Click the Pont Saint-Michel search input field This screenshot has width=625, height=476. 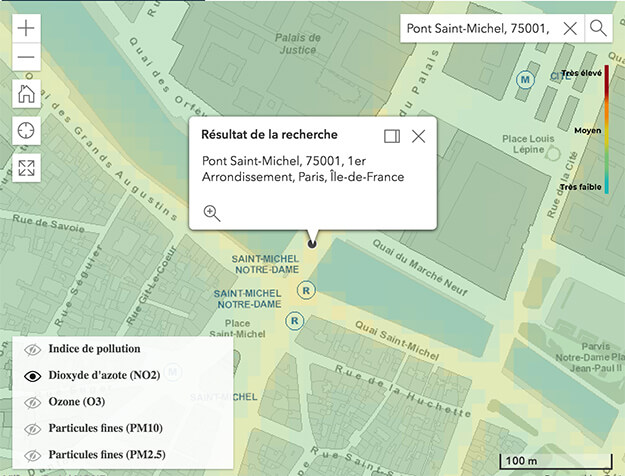pos(477,28)
